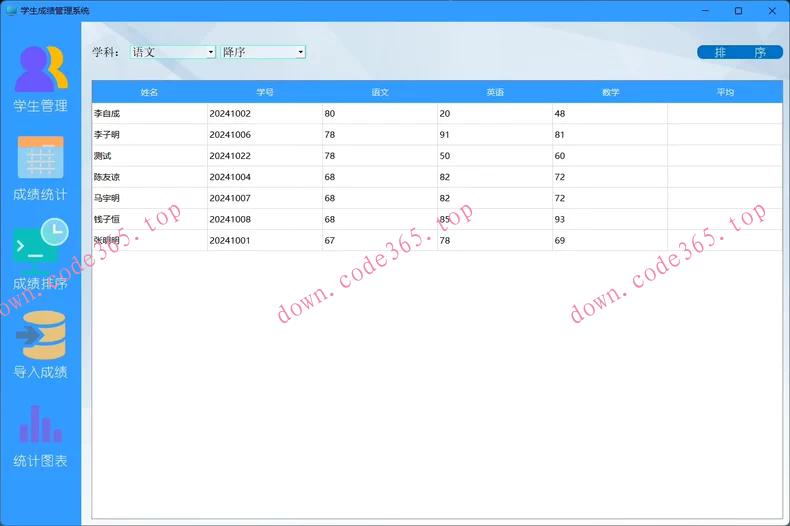Open the 统计图表 bar chart icon
The image size is (790, 526).
tap(40, 424)
